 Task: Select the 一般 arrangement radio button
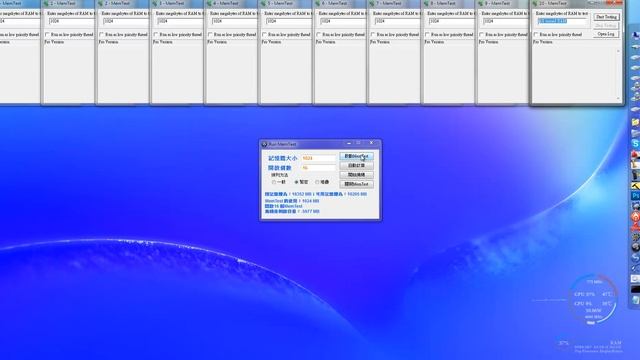coord(274,182)
